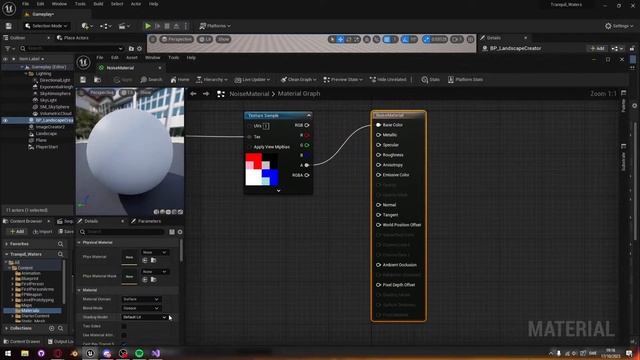Screen dimensions: 640x360
Task: Toggle Use Material Attributes checkbox
Action: coord(124,335)
